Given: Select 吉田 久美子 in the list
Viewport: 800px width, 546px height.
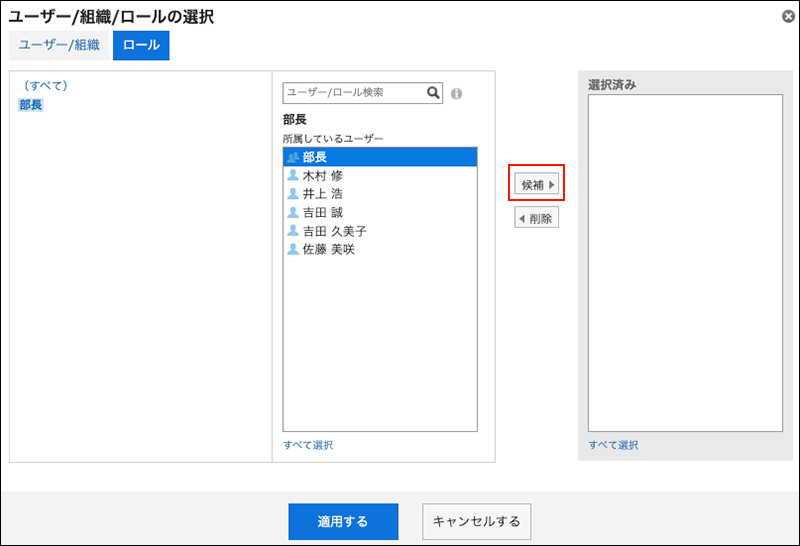Looking at the screenshot, I should (x=380, y=231).
